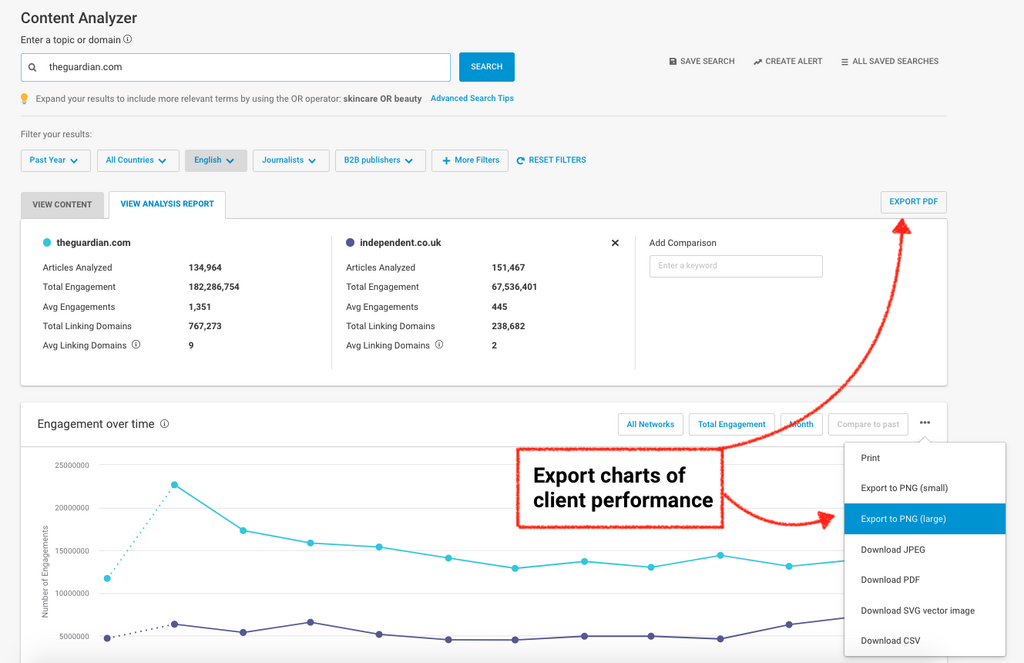1024x663 pixels.
Task: Click the Save Search disk icon
Action: [673, 62]
